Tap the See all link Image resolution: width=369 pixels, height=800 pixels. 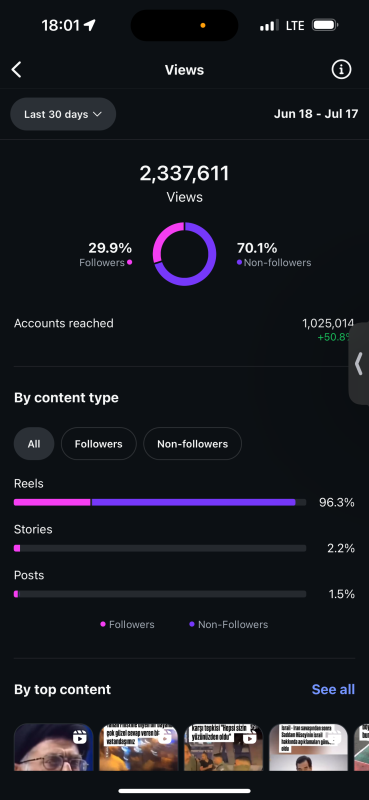(333, 689)
